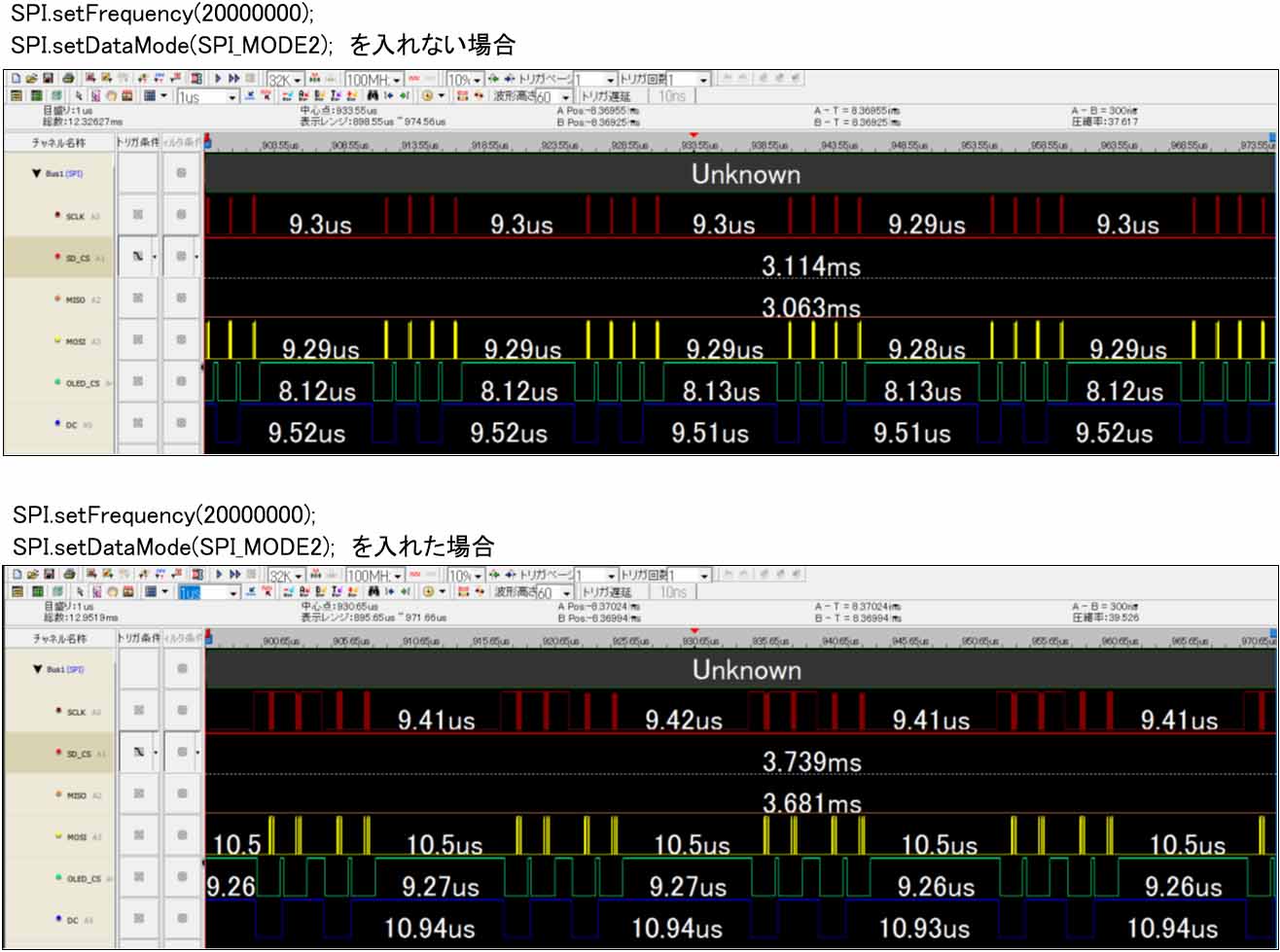Toggle SD_CS trigger condition cell, upper window
This screenshot has width=1280, height=952.
[x=138, y=257]
